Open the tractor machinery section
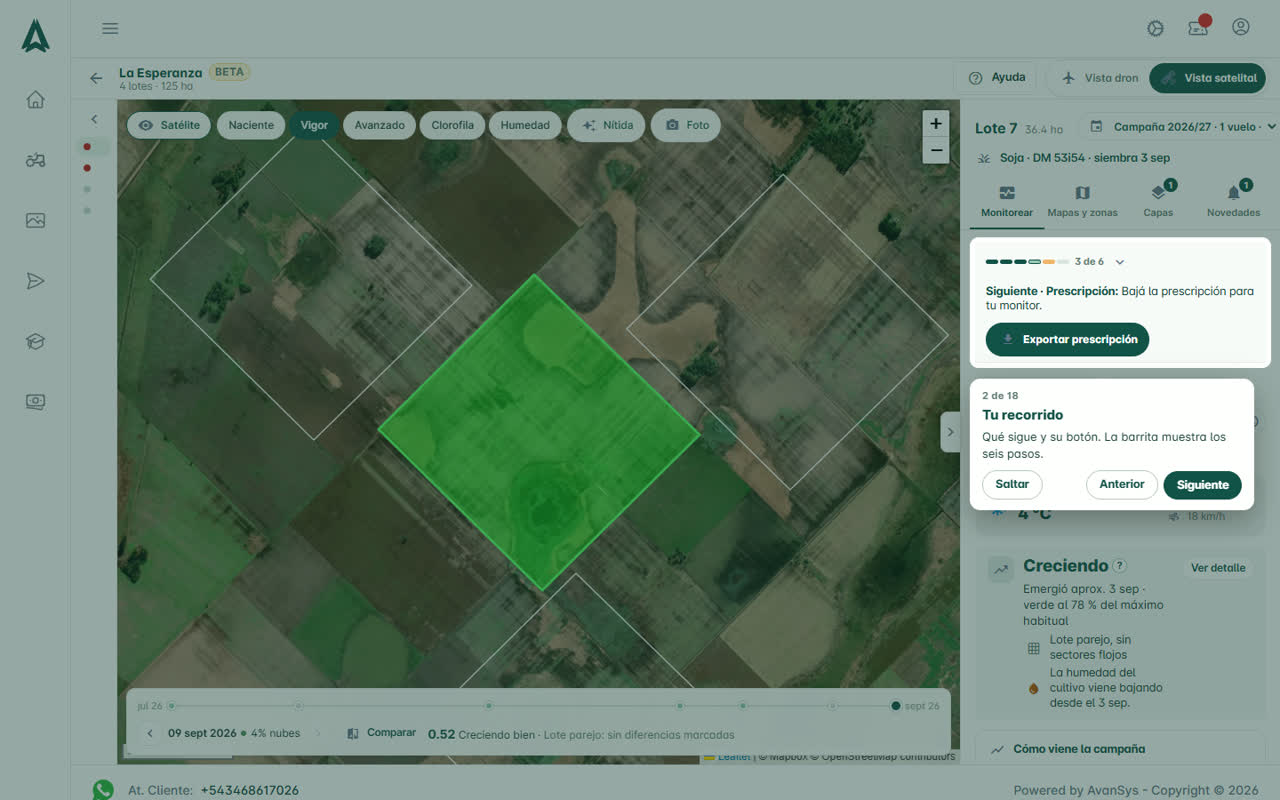1280x800 pixels. [x=35, y=160]
